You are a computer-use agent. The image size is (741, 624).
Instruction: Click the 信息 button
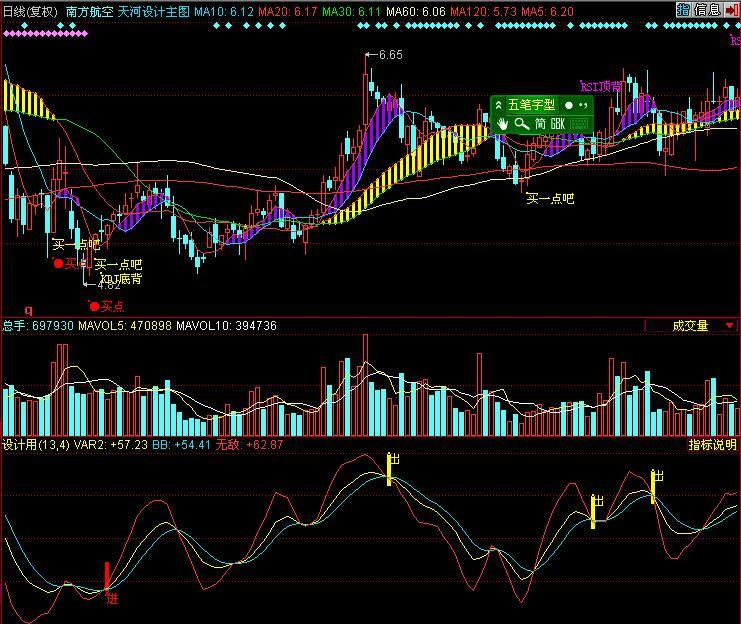708,10
